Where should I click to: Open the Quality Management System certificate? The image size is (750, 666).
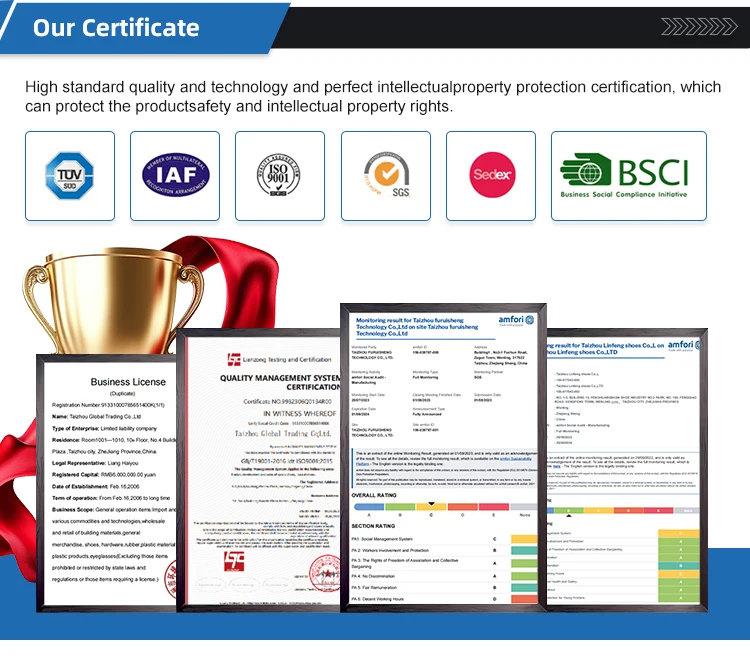[262, 470]
